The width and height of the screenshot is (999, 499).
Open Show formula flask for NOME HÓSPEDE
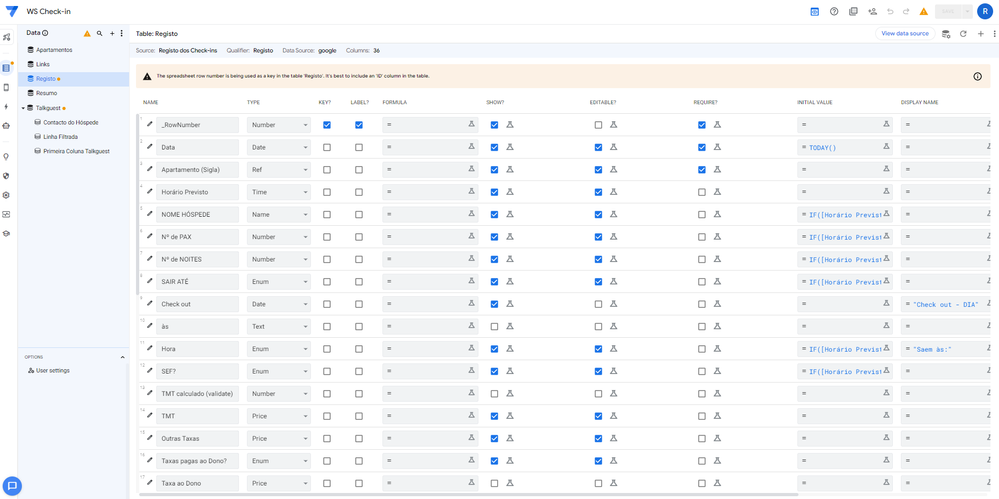tap(510, 214)
